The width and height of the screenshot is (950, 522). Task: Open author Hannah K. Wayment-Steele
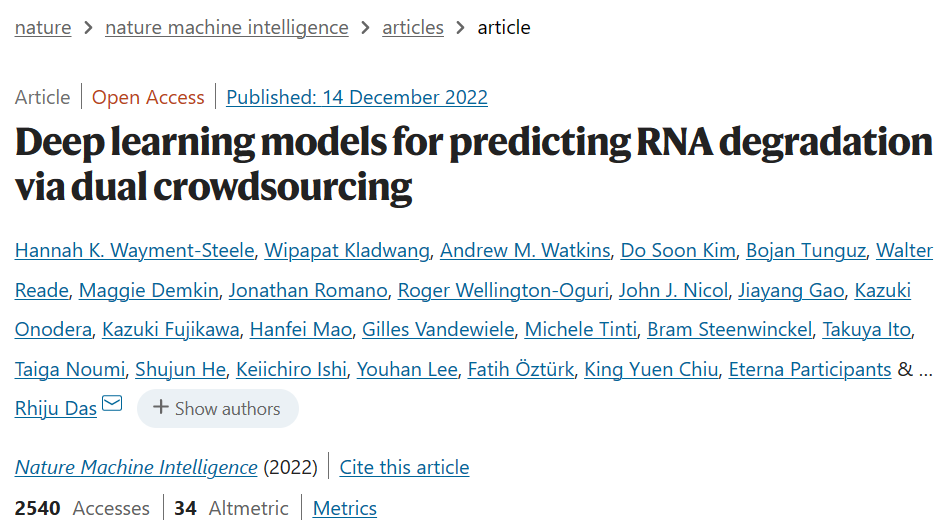coord(135,251)
